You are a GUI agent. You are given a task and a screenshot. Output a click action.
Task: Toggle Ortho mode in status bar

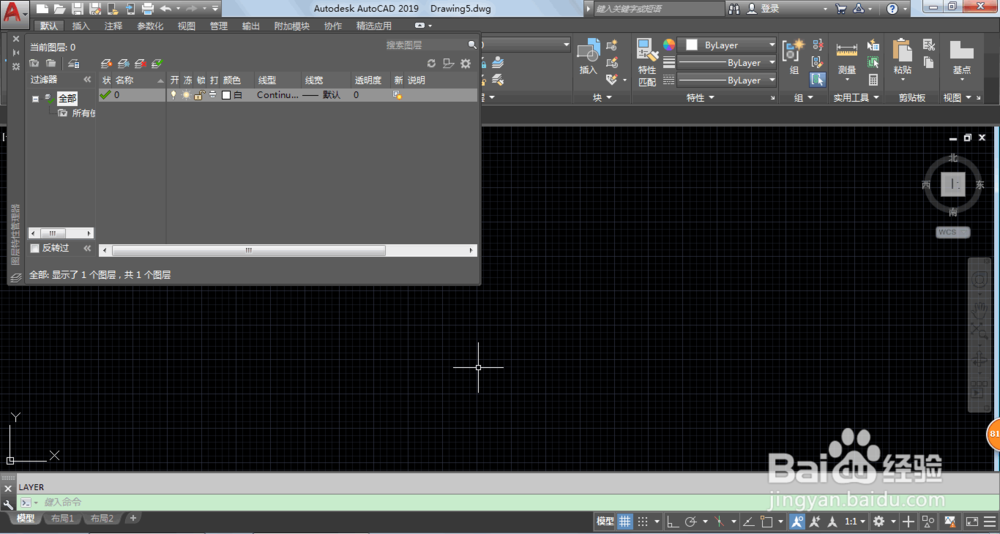tap(672, 522)
